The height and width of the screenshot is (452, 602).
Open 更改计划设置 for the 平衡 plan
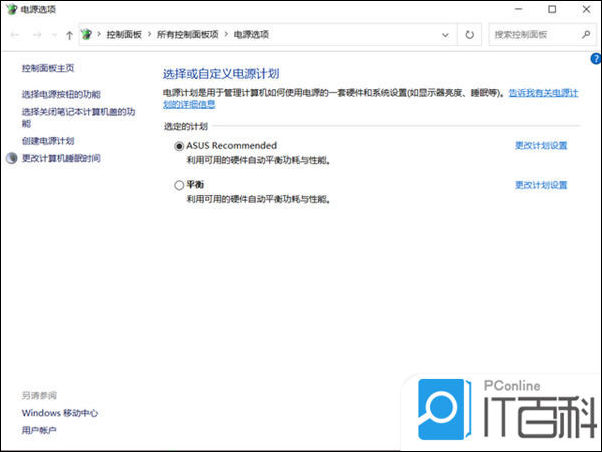pos(541,185)
